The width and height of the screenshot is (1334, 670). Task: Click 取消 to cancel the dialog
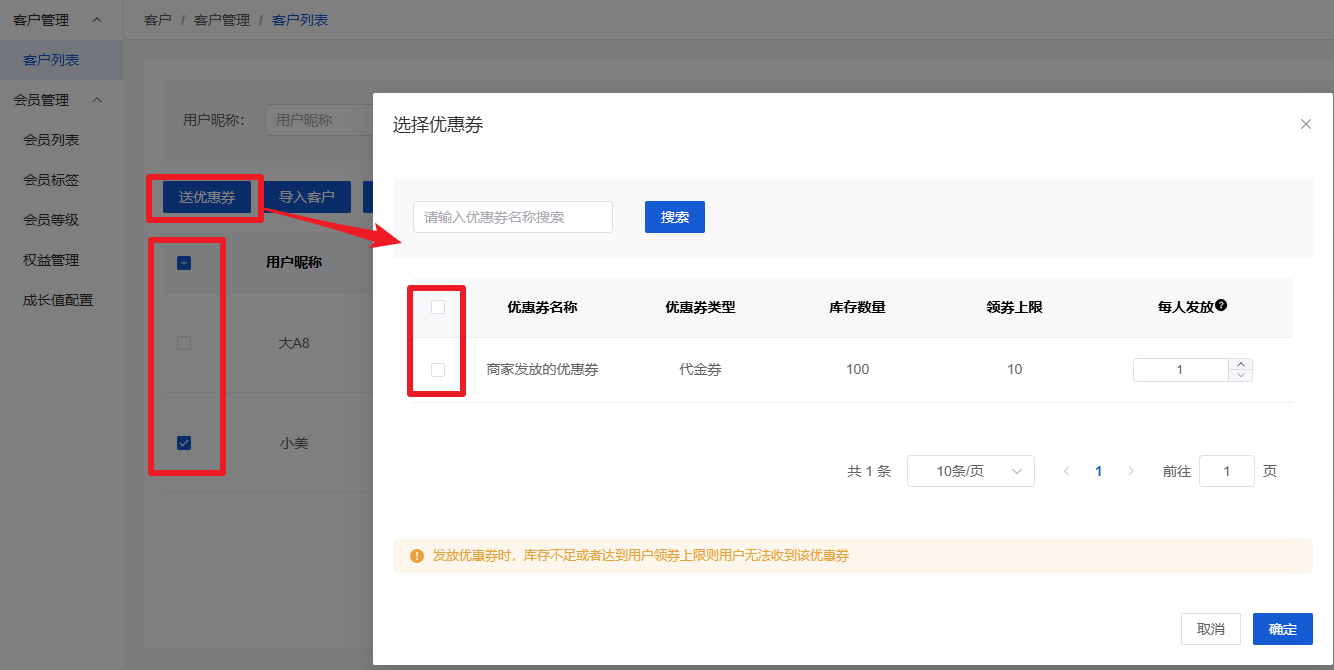pos(1211,629)
